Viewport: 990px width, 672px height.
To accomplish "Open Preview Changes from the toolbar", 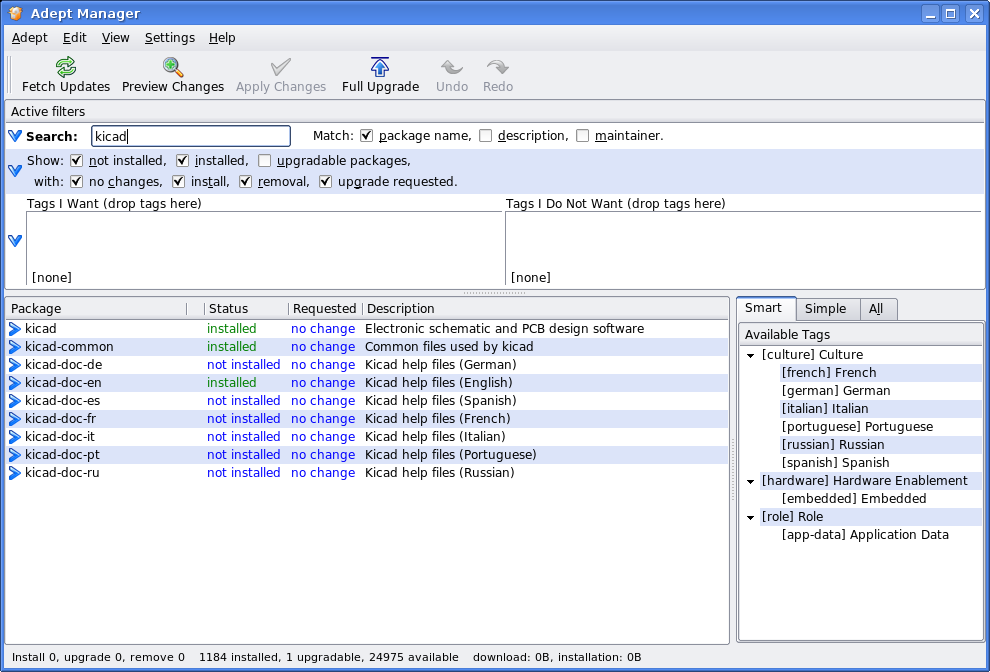I will click(x=173, y=67).
